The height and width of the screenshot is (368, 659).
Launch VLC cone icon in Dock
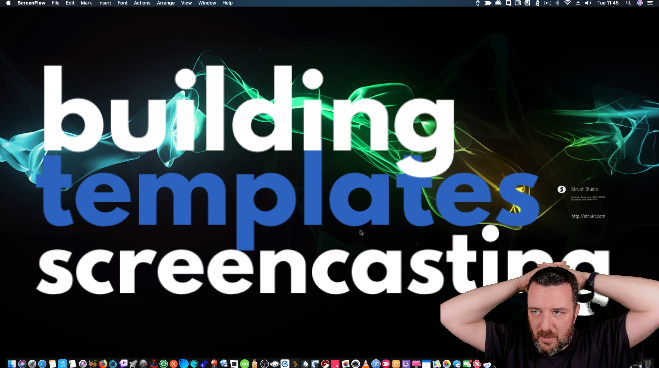click(x=365, y=364)
